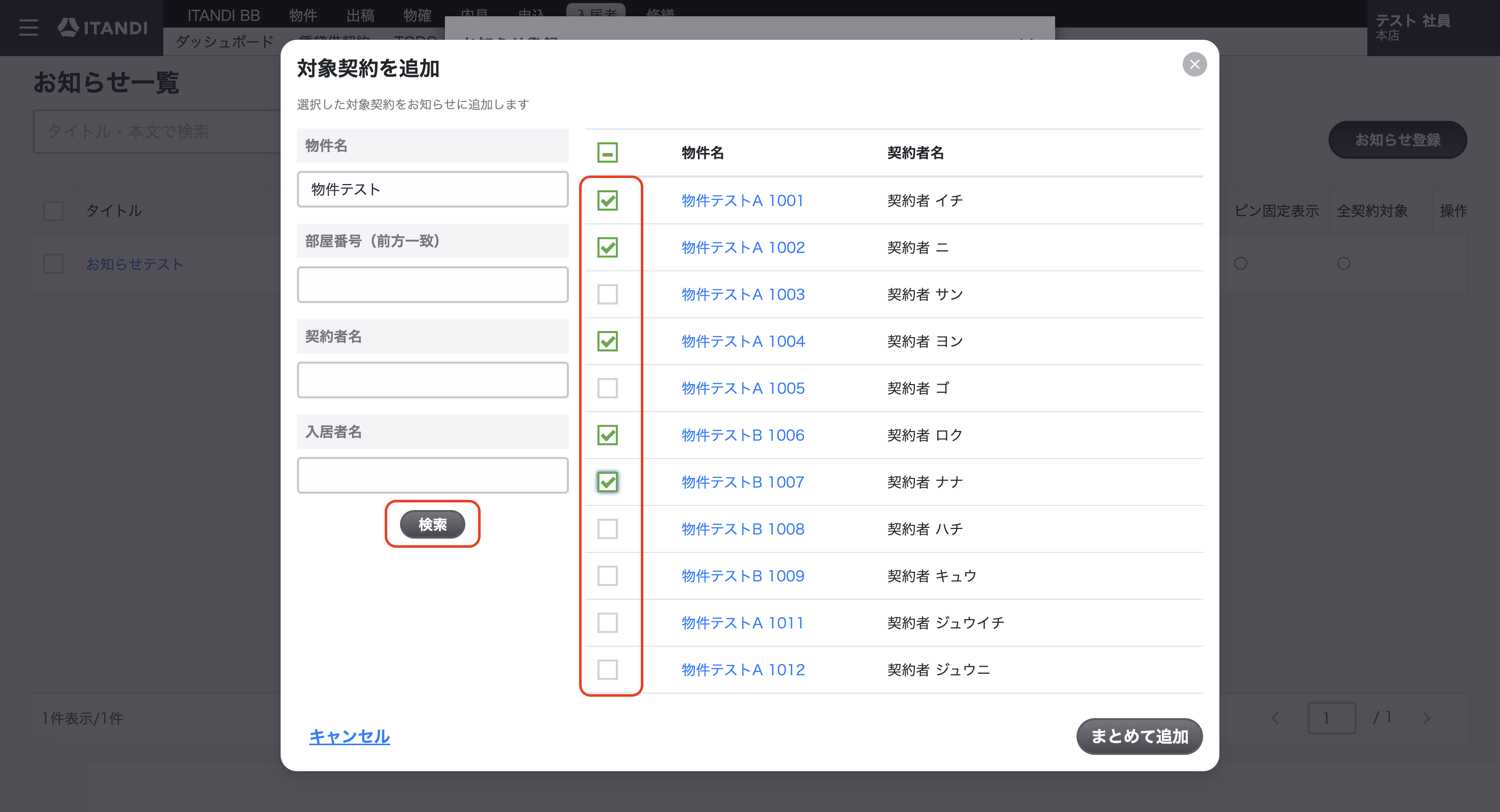
Task: Click the キャンセル link
Action: (x=349, y=737)
